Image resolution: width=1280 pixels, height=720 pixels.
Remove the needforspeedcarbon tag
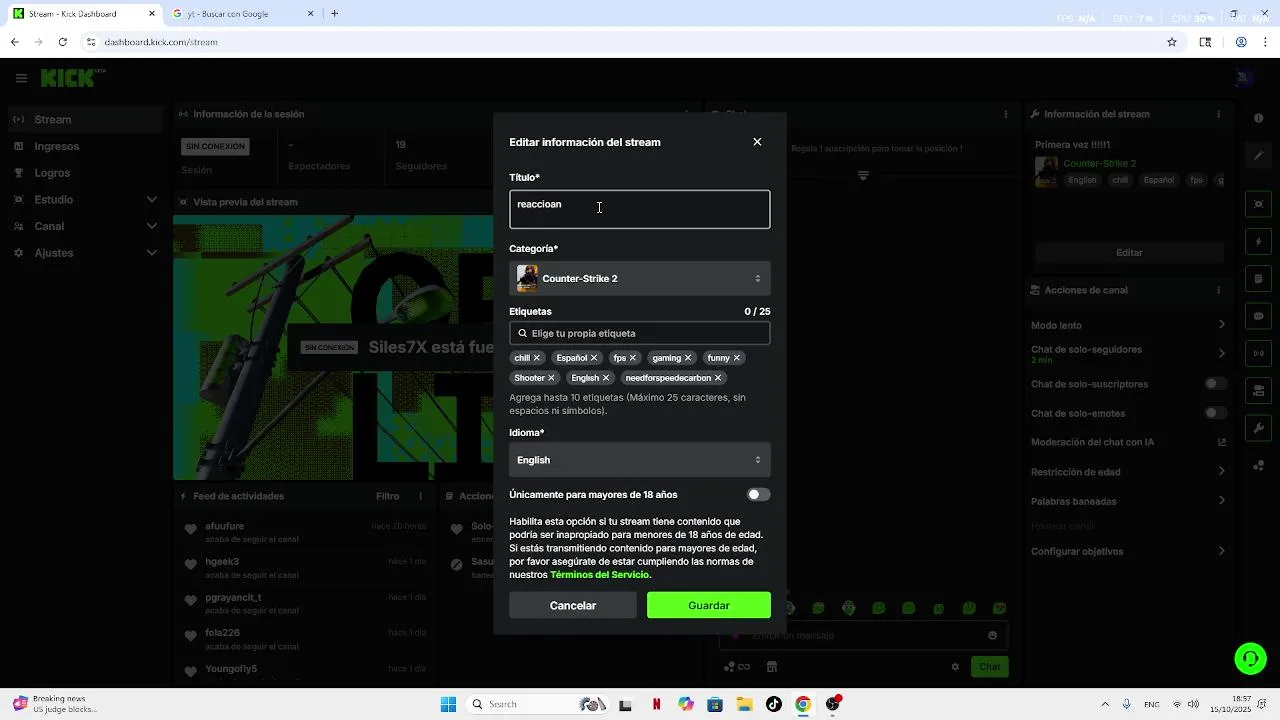(718, 378)
